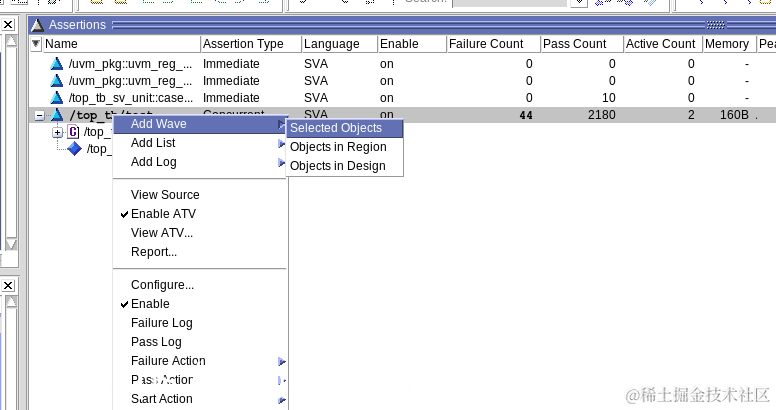Select the second /uvm_pkg::uvm_reg_ assertion icon
776x410 pixels.
(x=57, y=81)
